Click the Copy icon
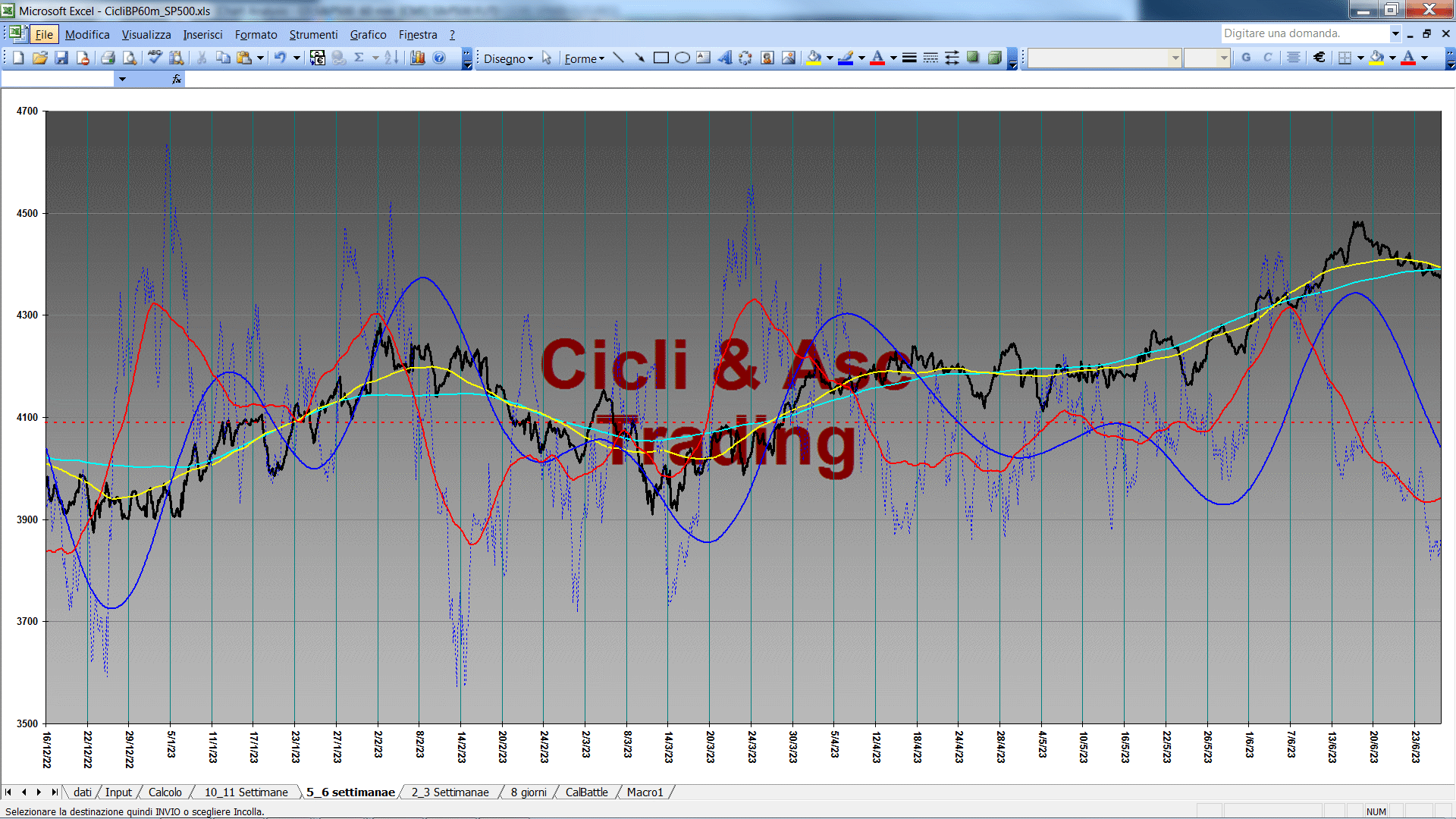Viewport: 1456px width, 819px height. pos(223,58)
